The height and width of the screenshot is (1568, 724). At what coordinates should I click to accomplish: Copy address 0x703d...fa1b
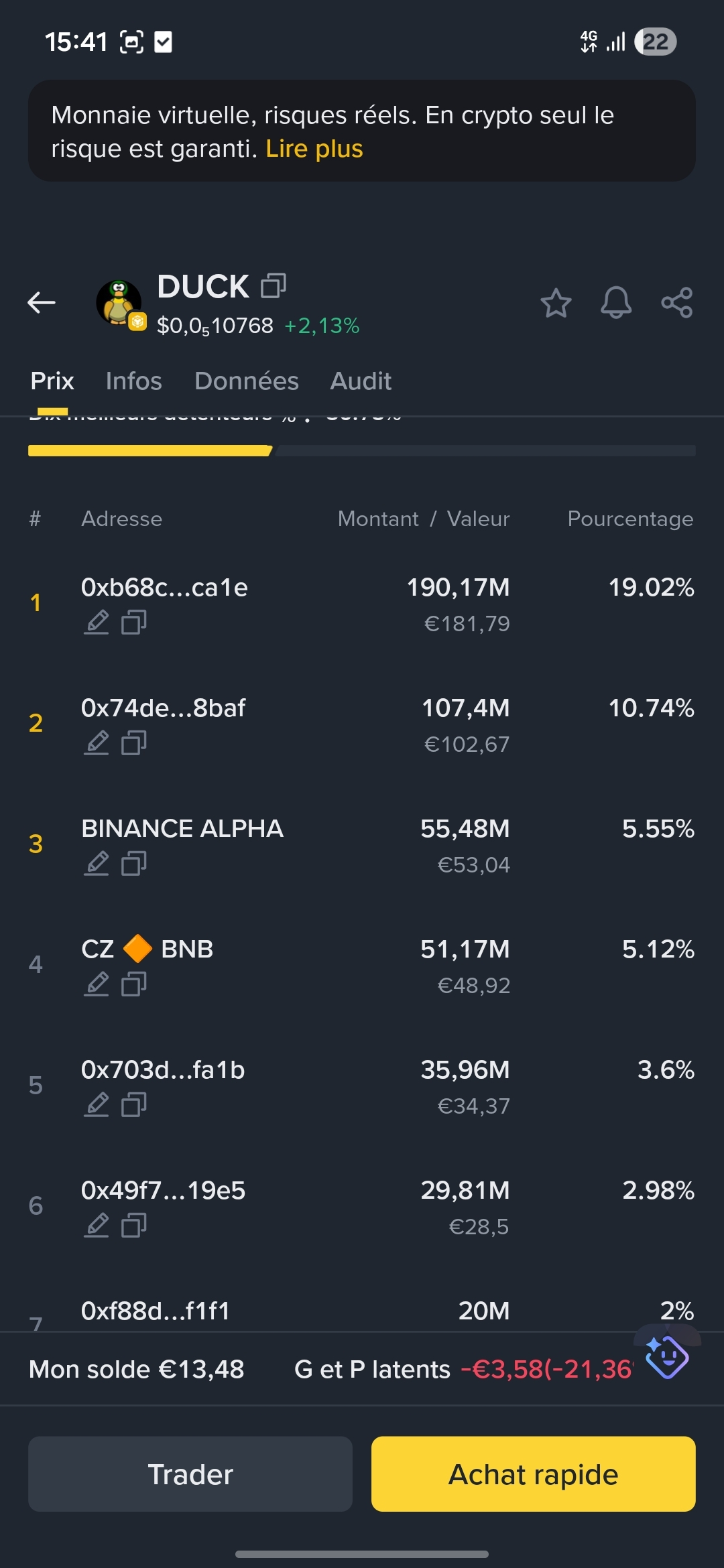[x=134, y=1105]
